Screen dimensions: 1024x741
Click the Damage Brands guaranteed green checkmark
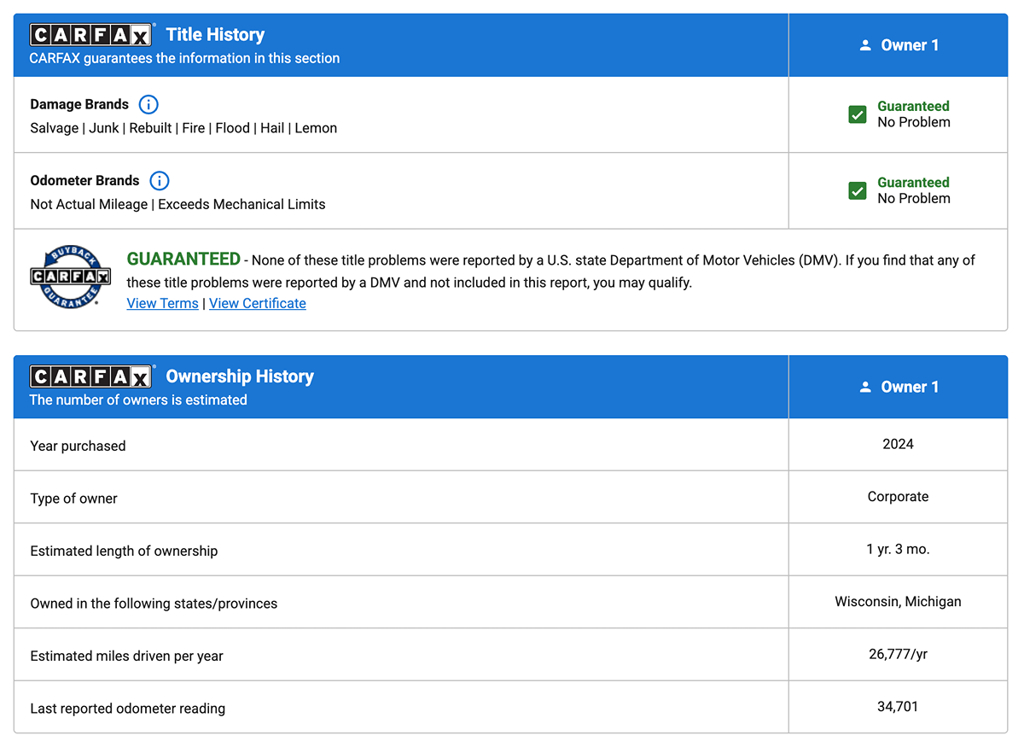click(x=857, y=114)
